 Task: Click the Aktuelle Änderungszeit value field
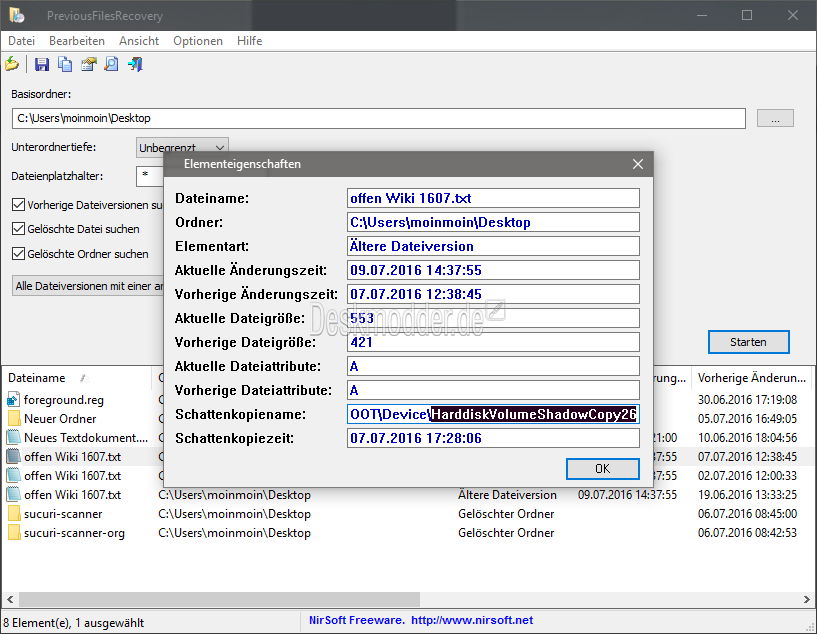493,270
